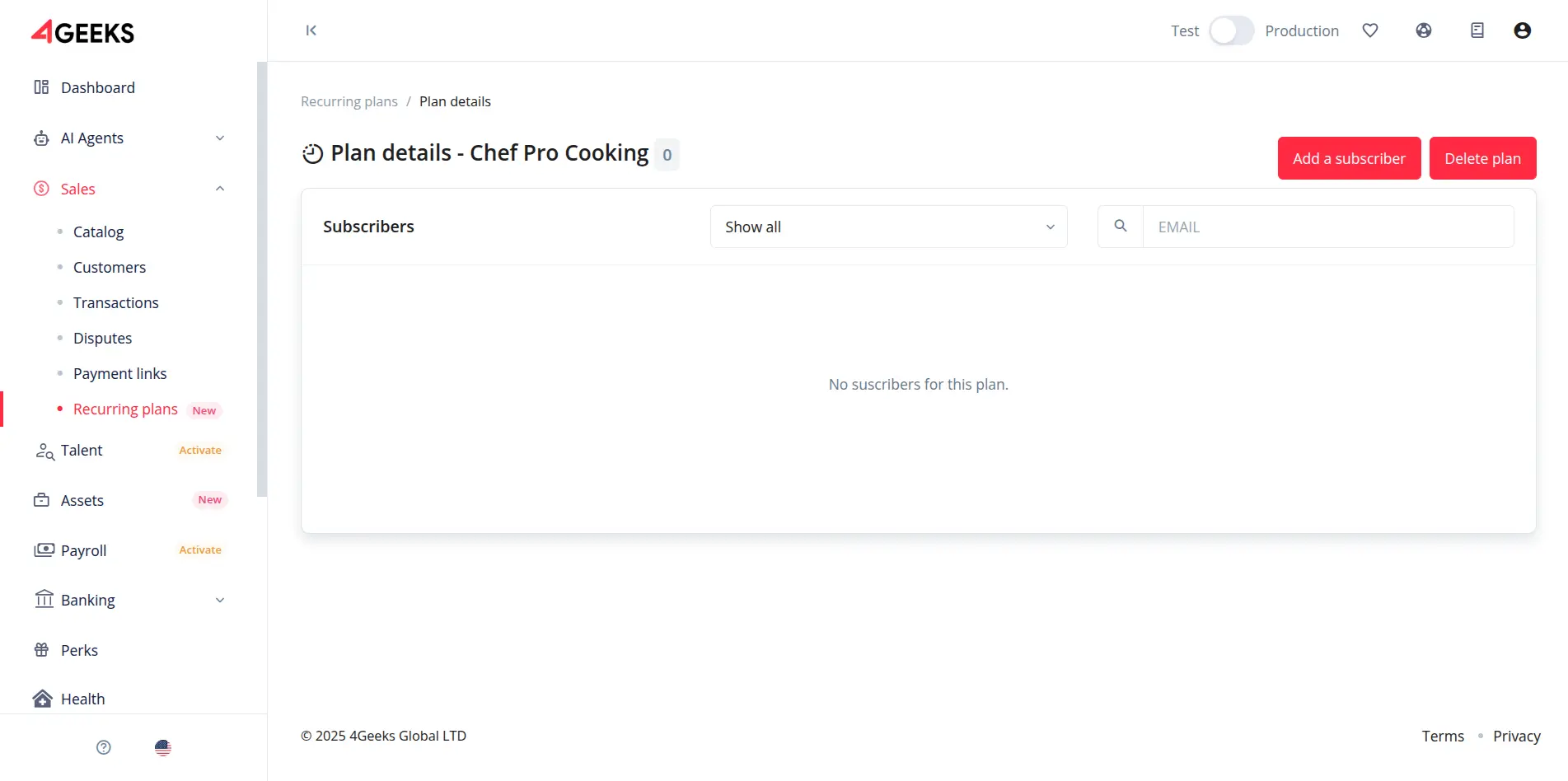1568x781 pixels.
Task: Expand the Banking menu chevron
Action: (219, 601)
